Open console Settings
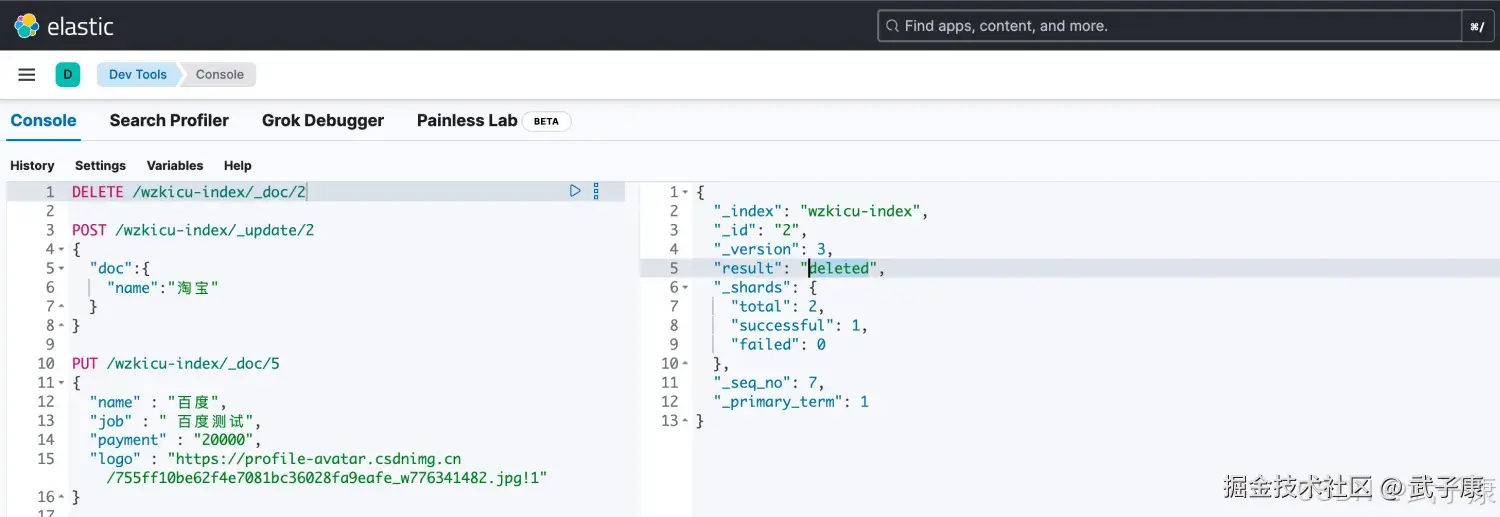The width and height of the screenshot is (1500, 517). (x=100, y=166)
